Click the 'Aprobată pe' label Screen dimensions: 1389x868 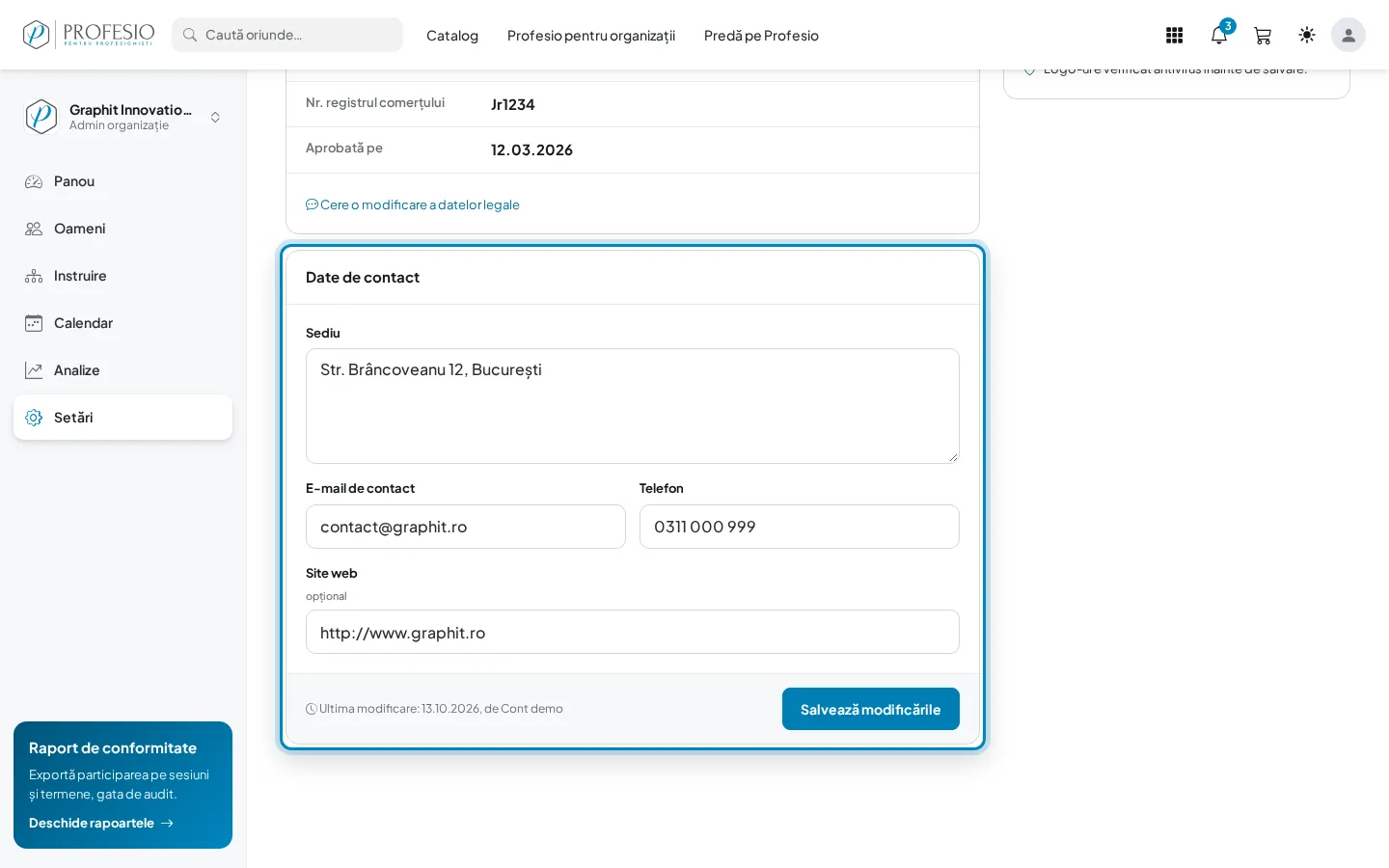point(344,148)
